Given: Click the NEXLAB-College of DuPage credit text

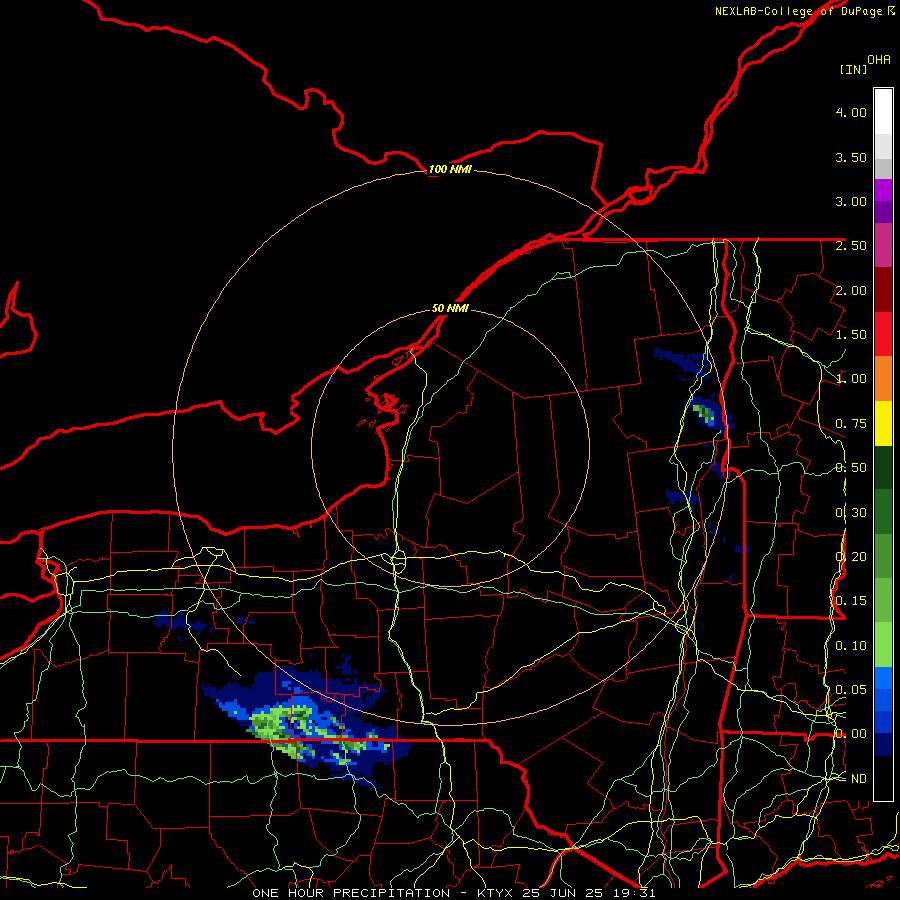Looking at the screenshot, I should point(801,11).
